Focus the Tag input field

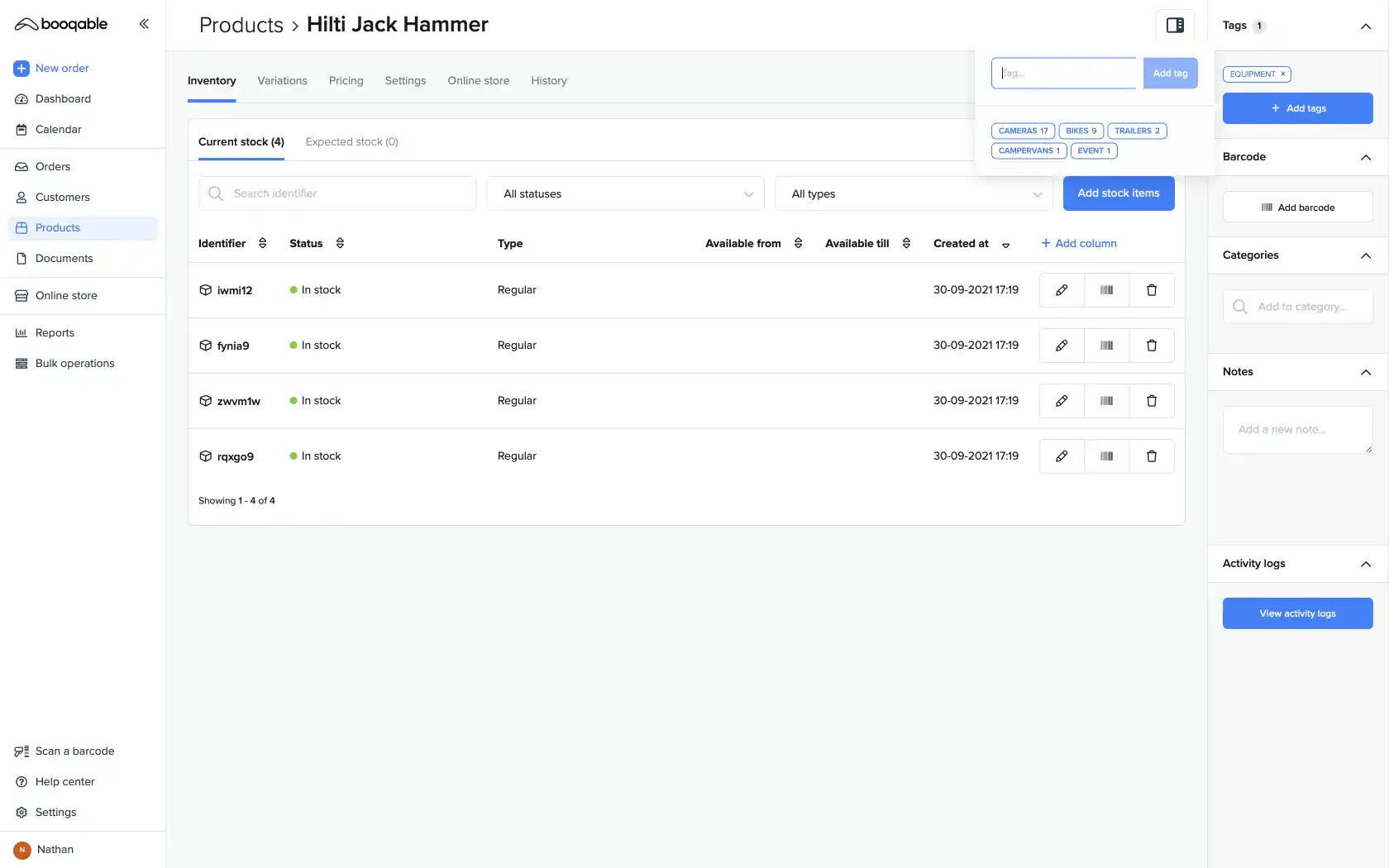1065,74
